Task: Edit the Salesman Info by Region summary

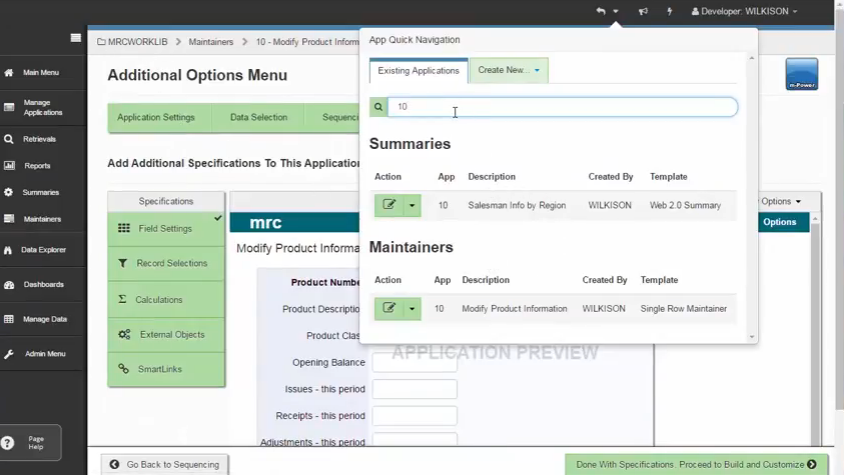Action: [x=389, y=205]
